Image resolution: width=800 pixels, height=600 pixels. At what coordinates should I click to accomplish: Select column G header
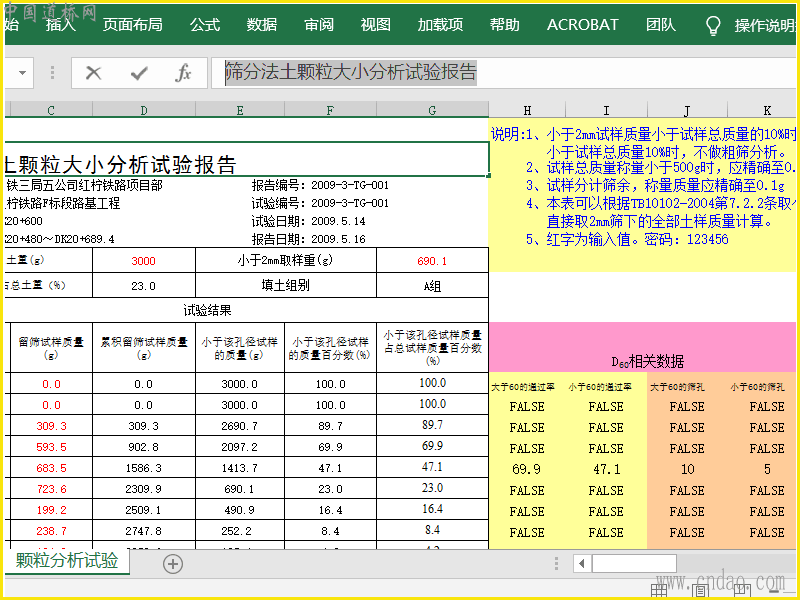pyautogui.click(x=432, y=110)
